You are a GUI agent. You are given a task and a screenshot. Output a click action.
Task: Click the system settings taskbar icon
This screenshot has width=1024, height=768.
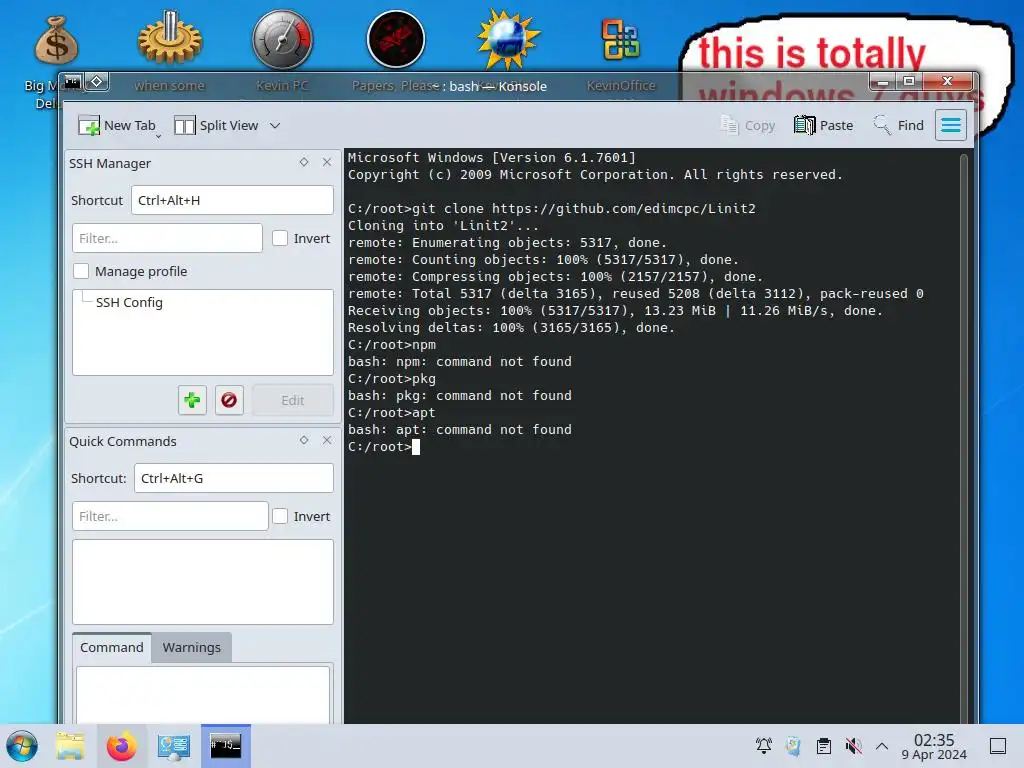[173, 746]
